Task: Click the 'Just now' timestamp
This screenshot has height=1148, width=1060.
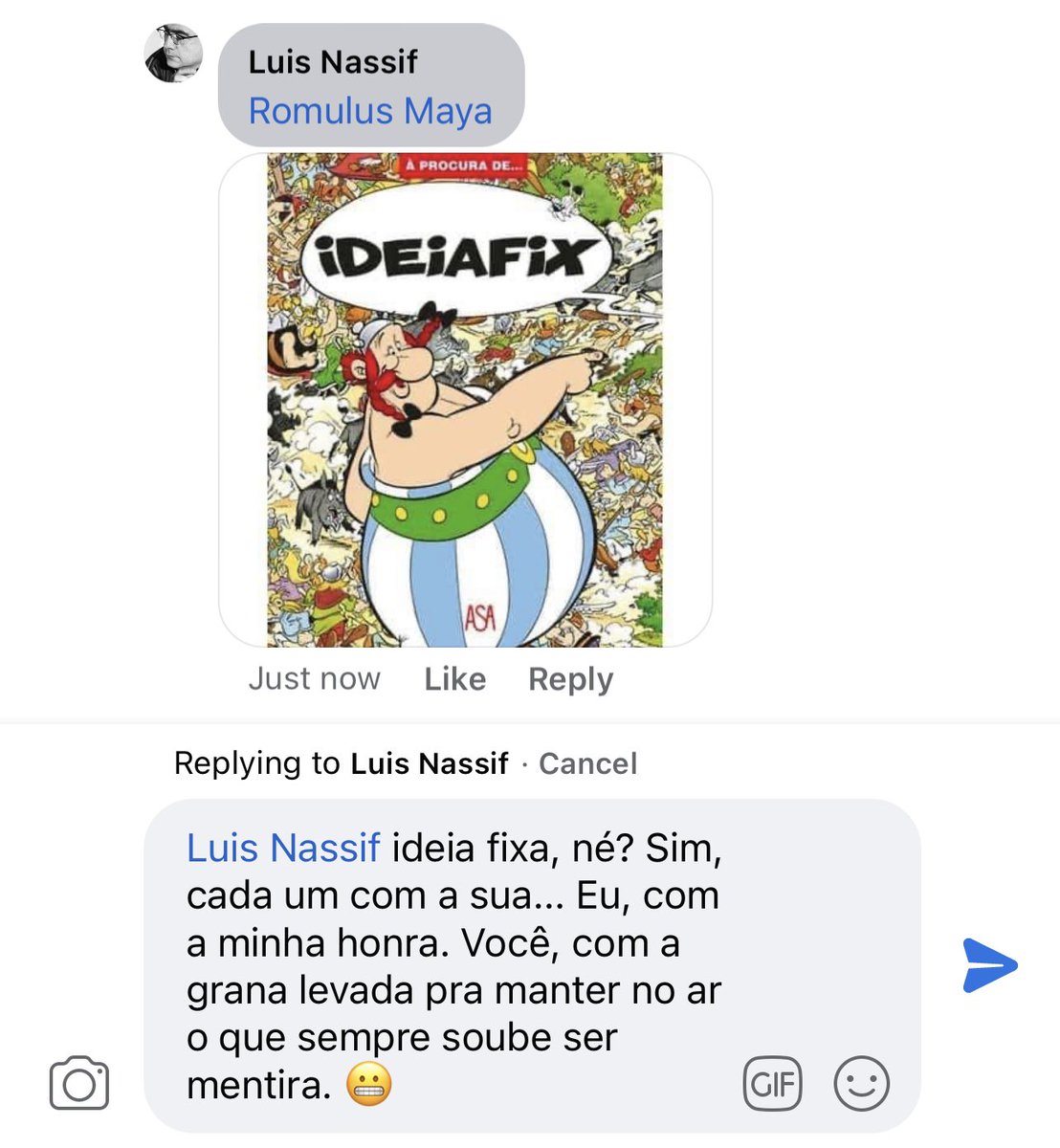Action: (315, 679)
